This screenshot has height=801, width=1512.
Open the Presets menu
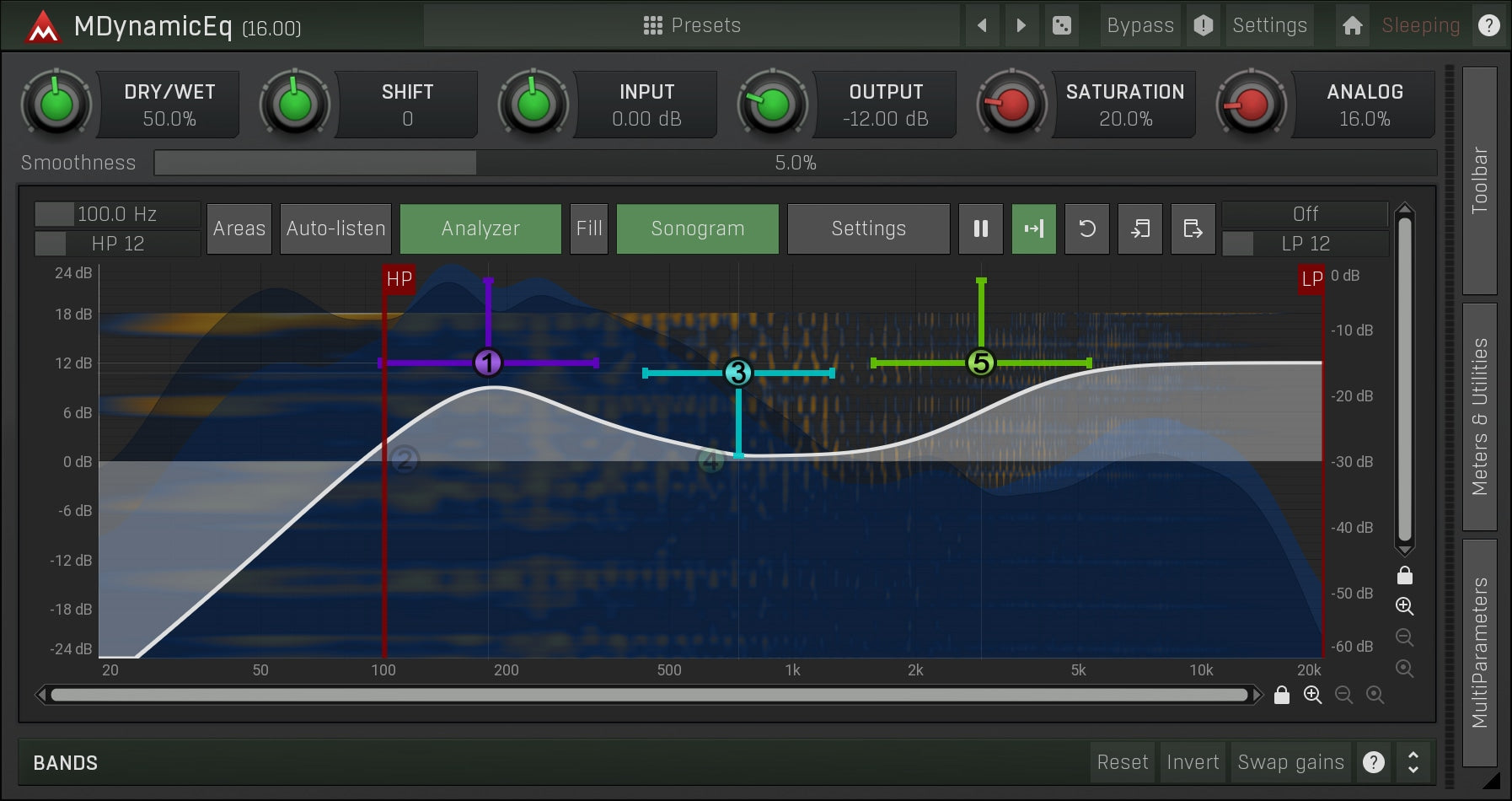point(691,25)
